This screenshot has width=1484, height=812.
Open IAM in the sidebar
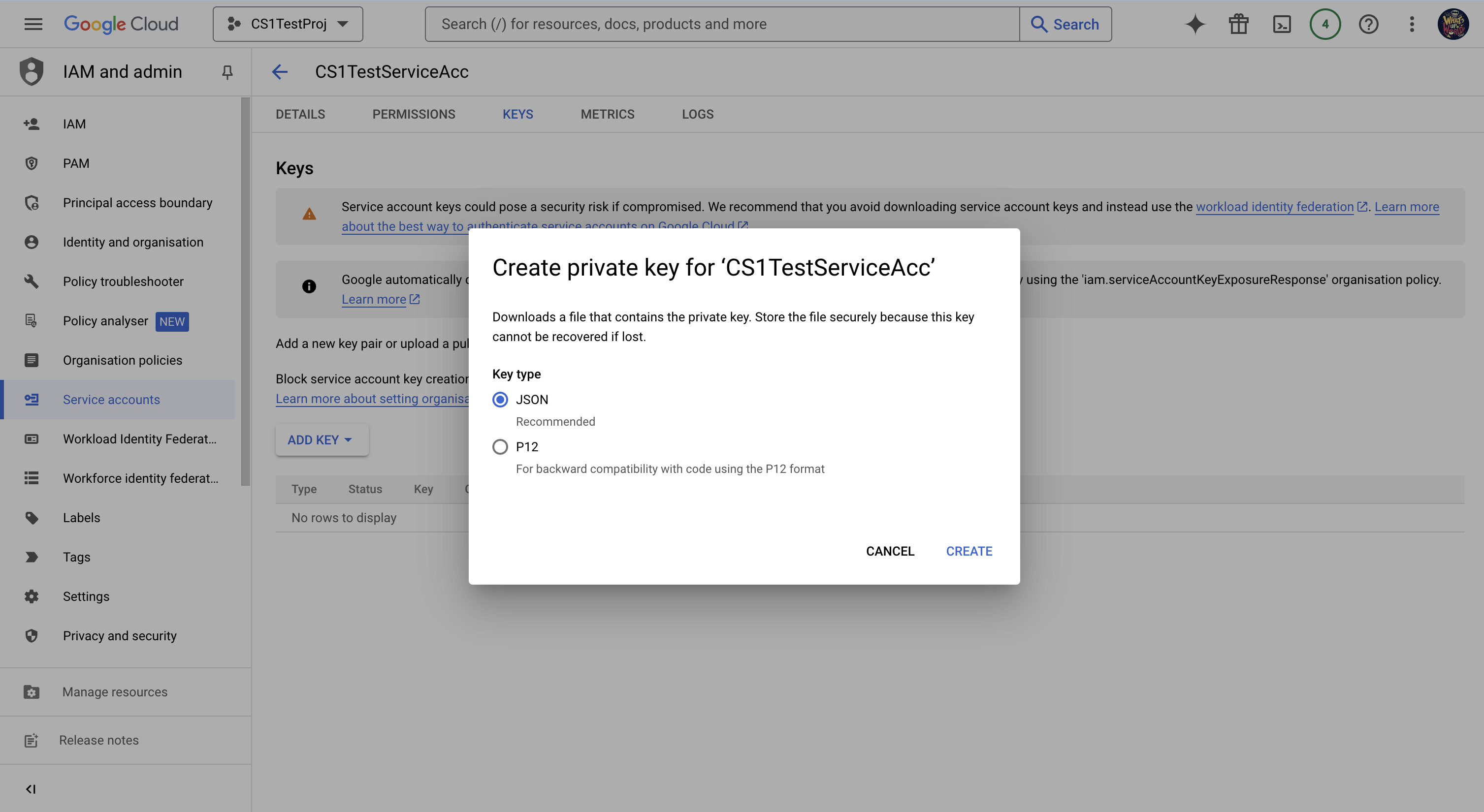[118, 124]
